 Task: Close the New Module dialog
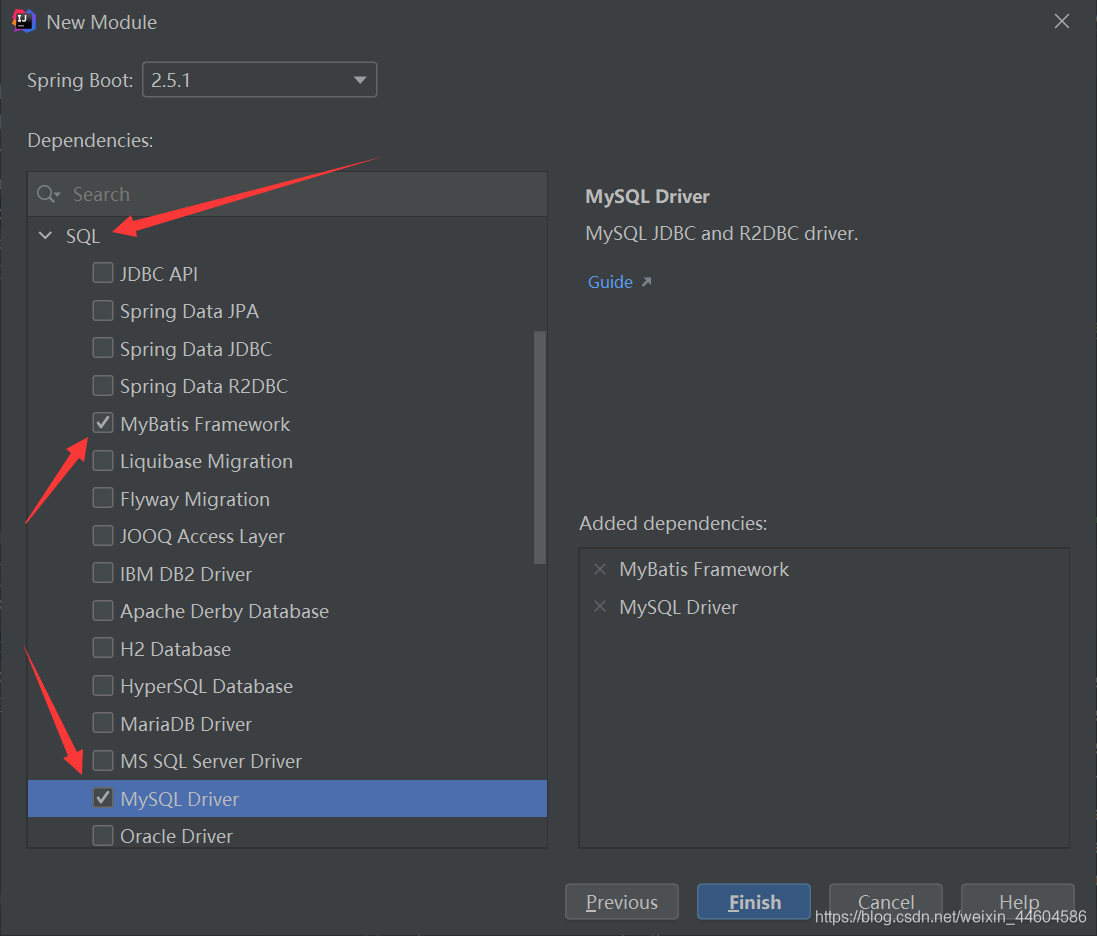(x=1061, y=22)
